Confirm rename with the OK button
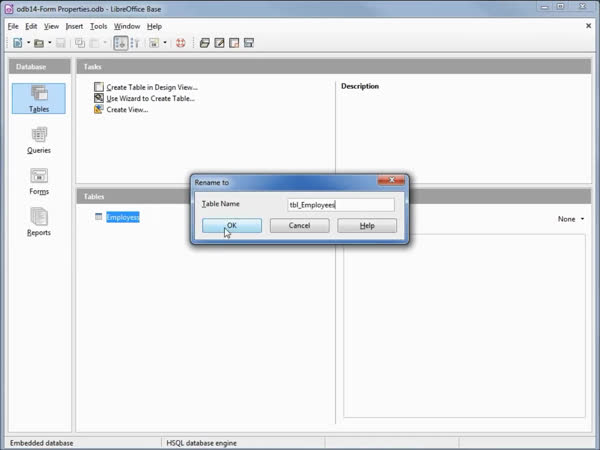The width and height of the screenshot is (600, 450). coord(232,225)
